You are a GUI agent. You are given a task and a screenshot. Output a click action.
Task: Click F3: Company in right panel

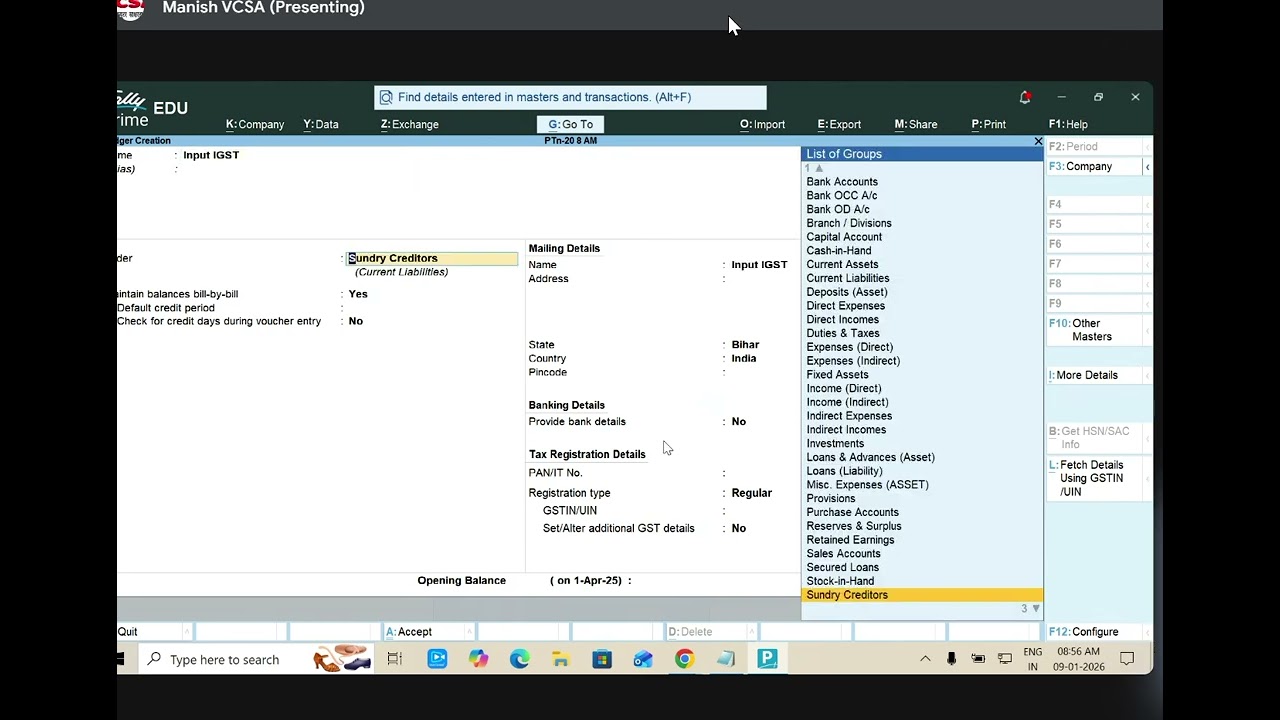tap(1094, 166)
